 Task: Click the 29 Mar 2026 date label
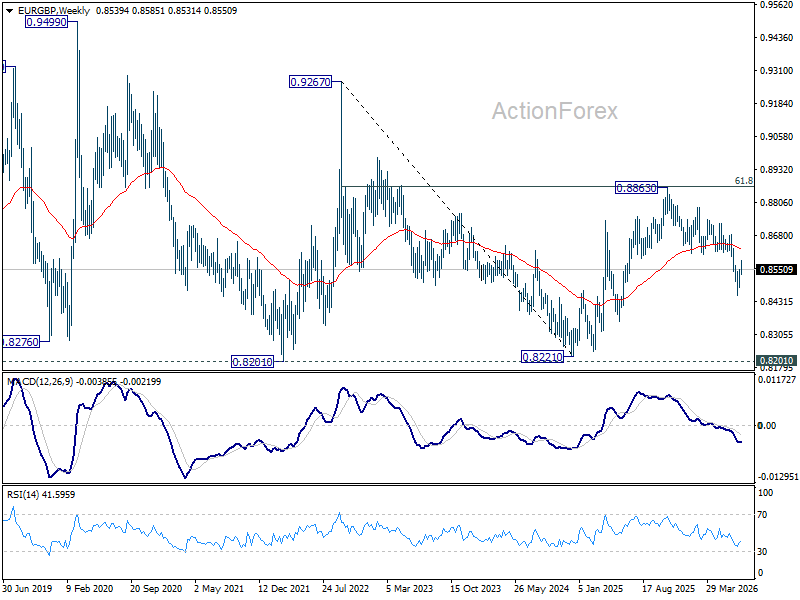(732, 588)
